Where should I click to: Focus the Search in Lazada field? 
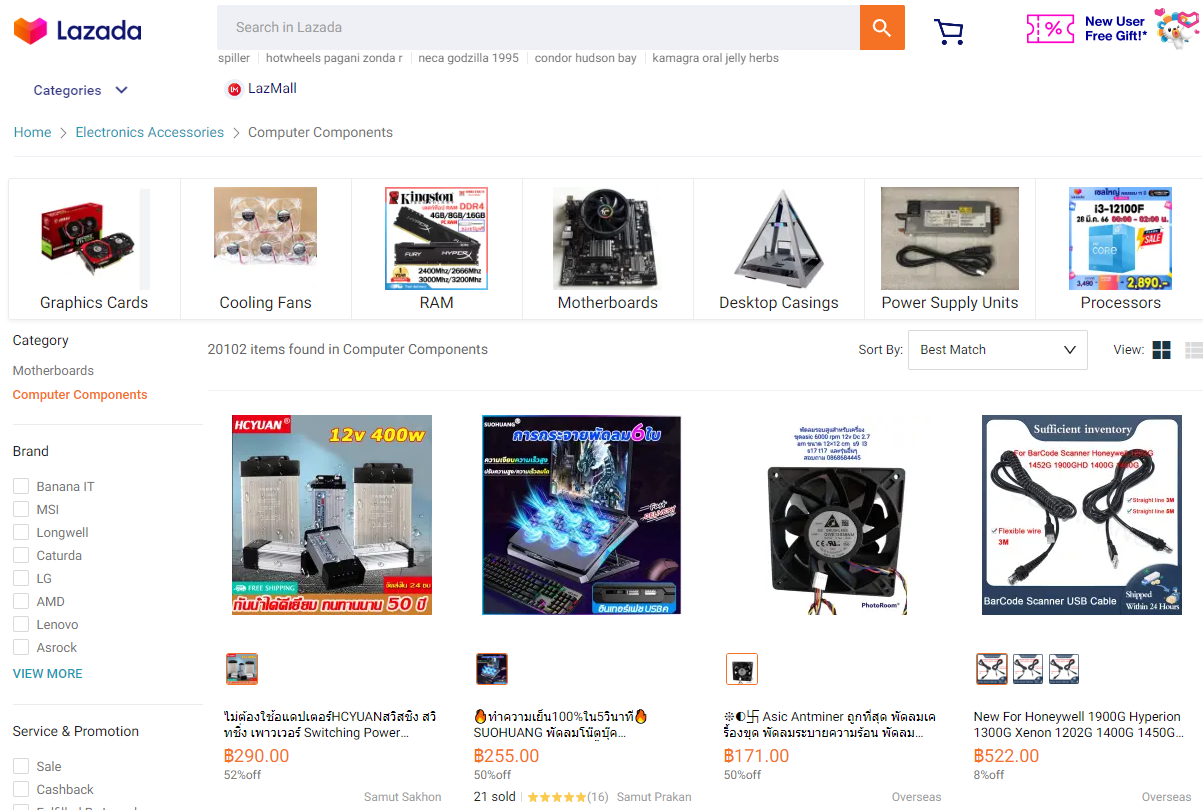[538, 28]
